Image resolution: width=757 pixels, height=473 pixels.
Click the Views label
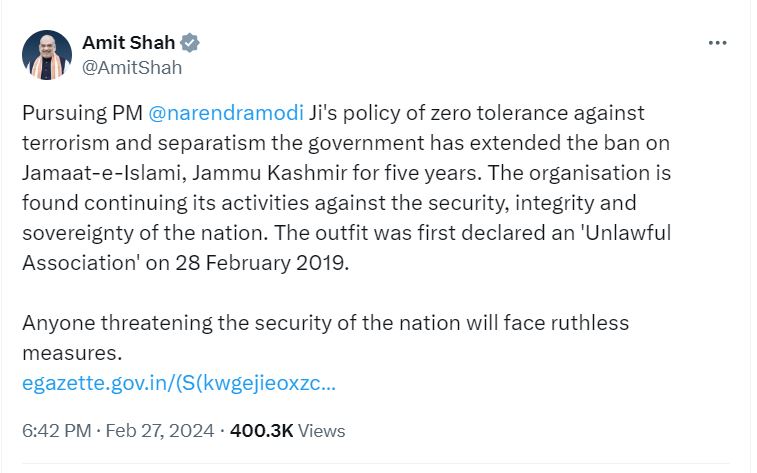(x=322, y=431)
